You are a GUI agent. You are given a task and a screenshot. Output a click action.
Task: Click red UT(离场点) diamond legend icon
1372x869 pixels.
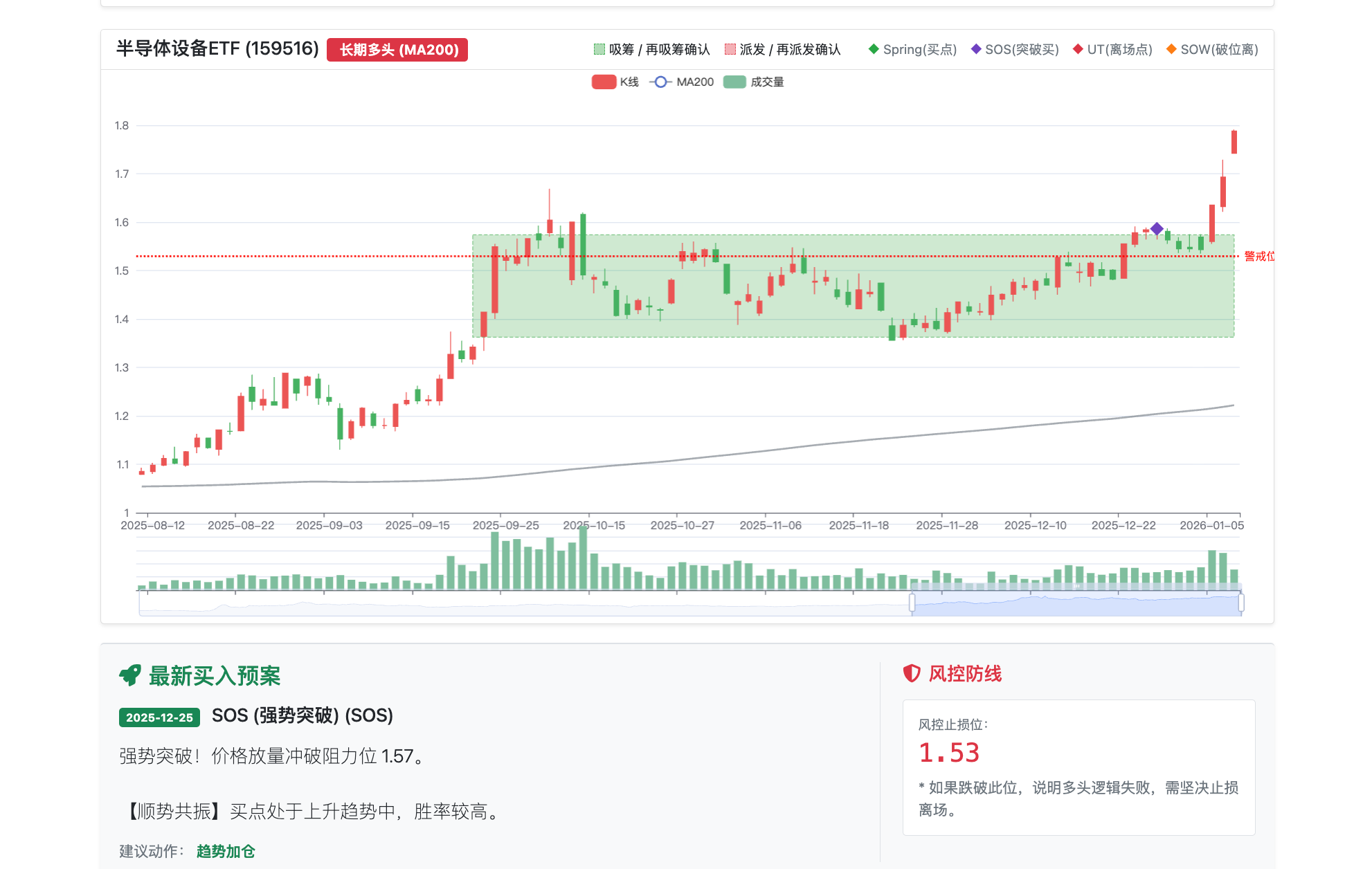pyautogui.click(x=1078, y=49)
